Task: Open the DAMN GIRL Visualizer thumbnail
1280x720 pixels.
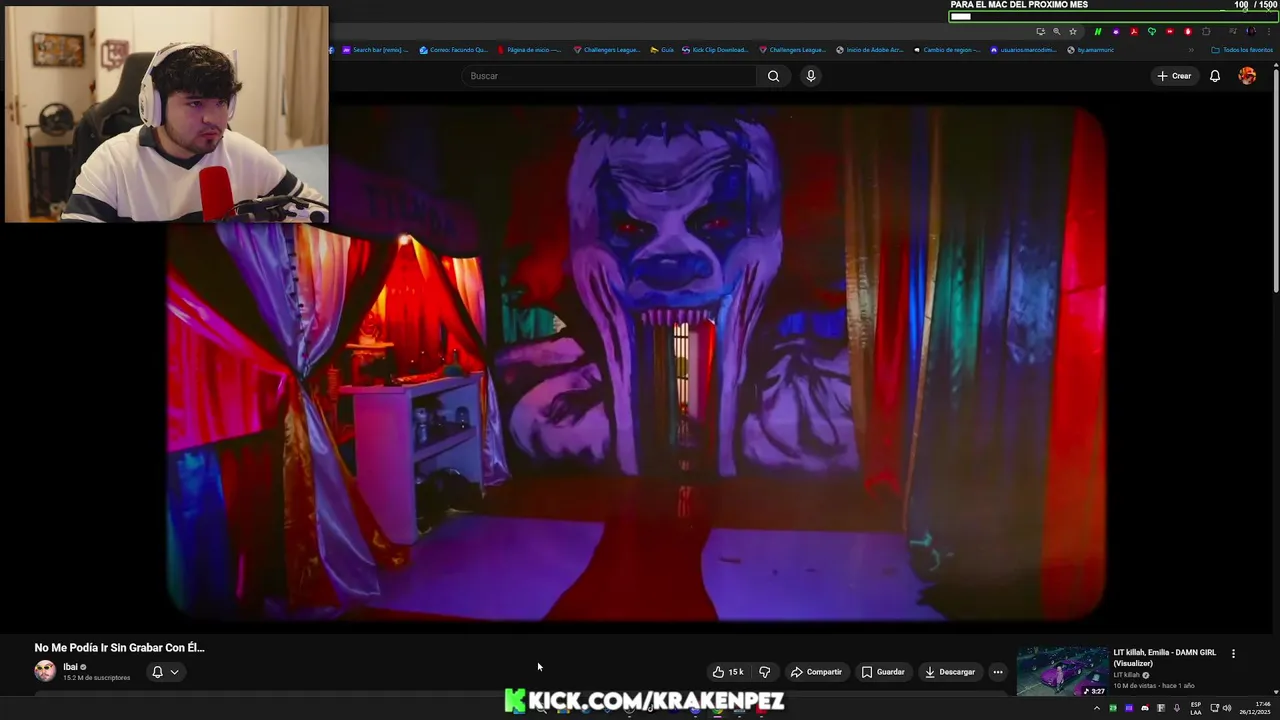Action: click(1062, 671)
